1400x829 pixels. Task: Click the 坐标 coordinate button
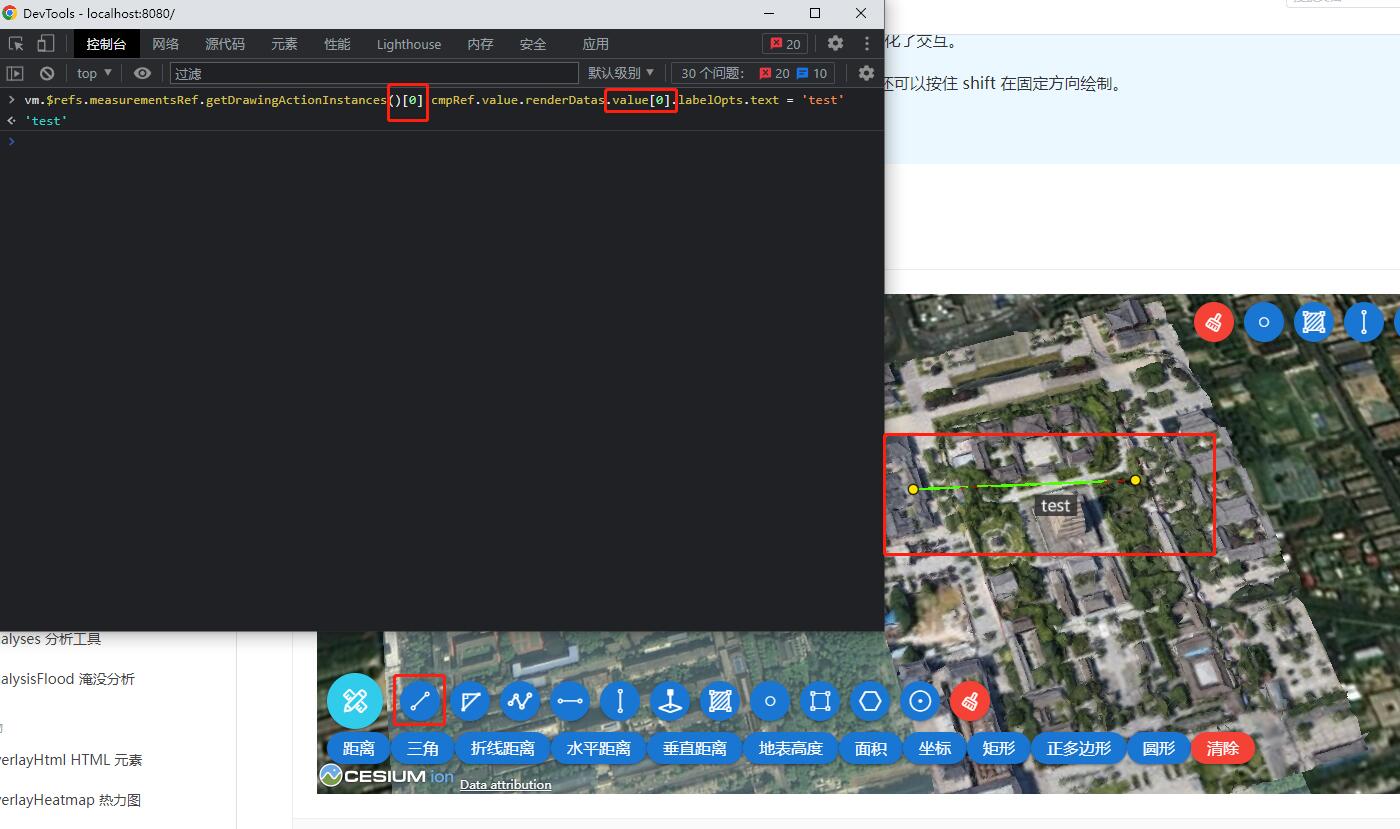coord(934,748)
